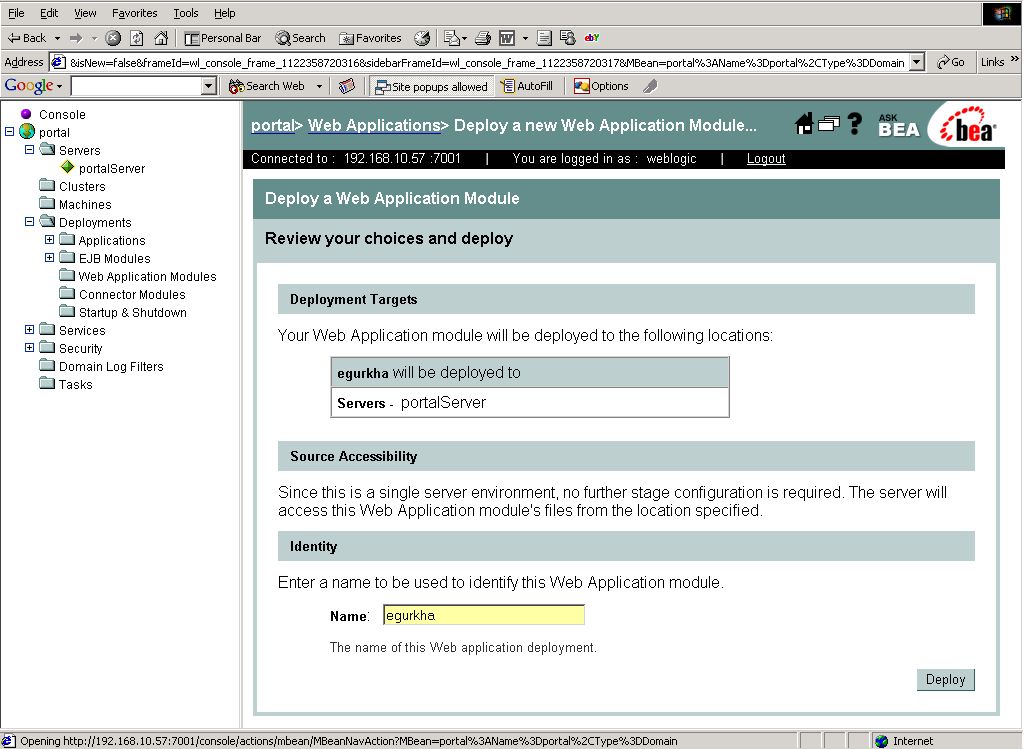The height and width of the screenshot is (749, 1024).
Task: Click inside the Google search input box
Action: point(136,86)
